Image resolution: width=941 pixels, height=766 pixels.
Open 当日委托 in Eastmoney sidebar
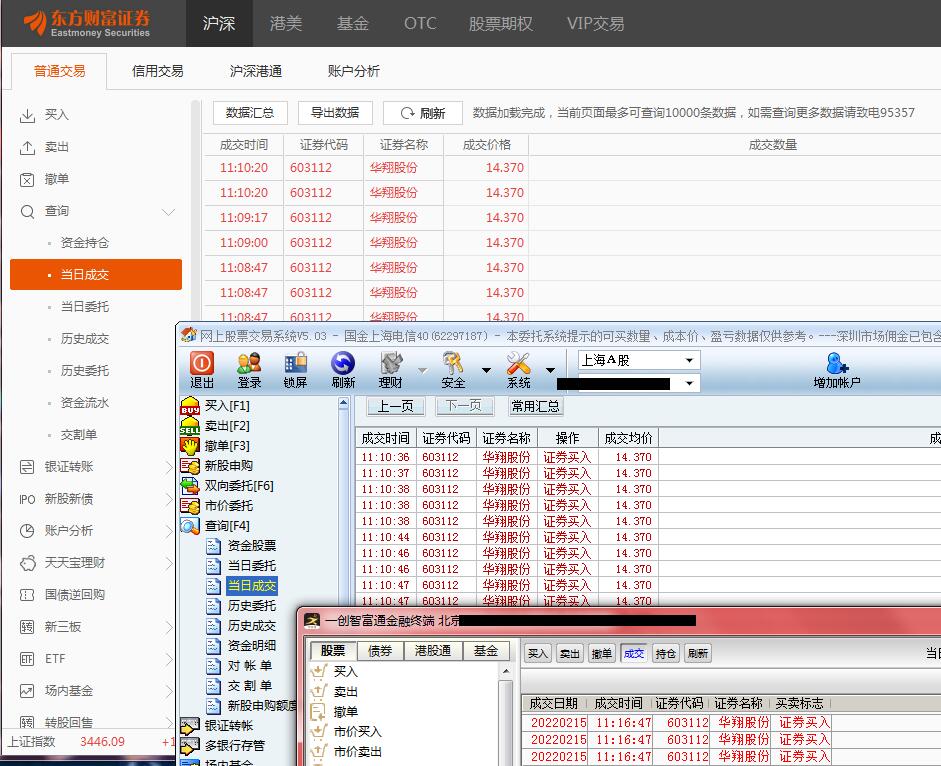85,307
